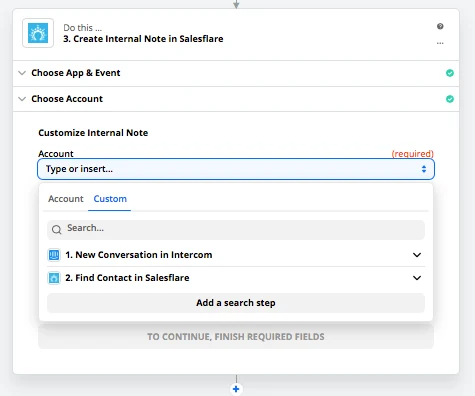Click the magnifier icon in the search box
The image size is (475, 396).
(x=57, y=230)
